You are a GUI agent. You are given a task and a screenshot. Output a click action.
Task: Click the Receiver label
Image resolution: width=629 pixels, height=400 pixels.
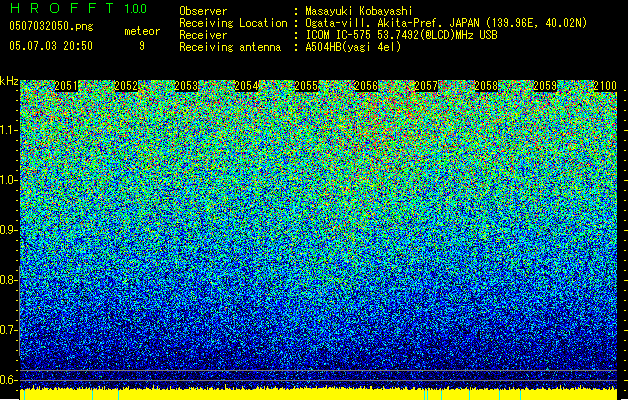pyautogui.click(x=203, y=35)
